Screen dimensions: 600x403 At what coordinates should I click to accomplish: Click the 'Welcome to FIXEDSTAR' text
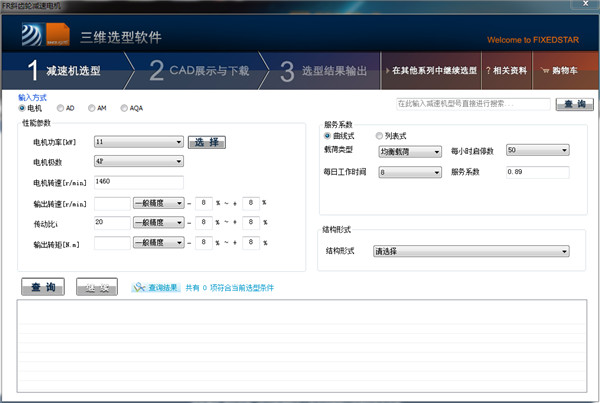[533, 40]
